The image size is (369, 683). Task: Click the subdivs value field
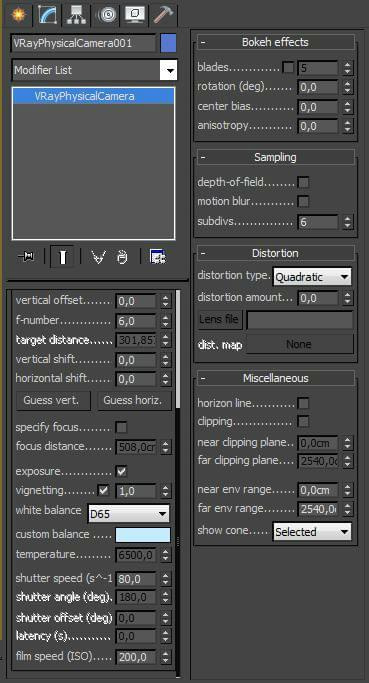tap(318, 222)
